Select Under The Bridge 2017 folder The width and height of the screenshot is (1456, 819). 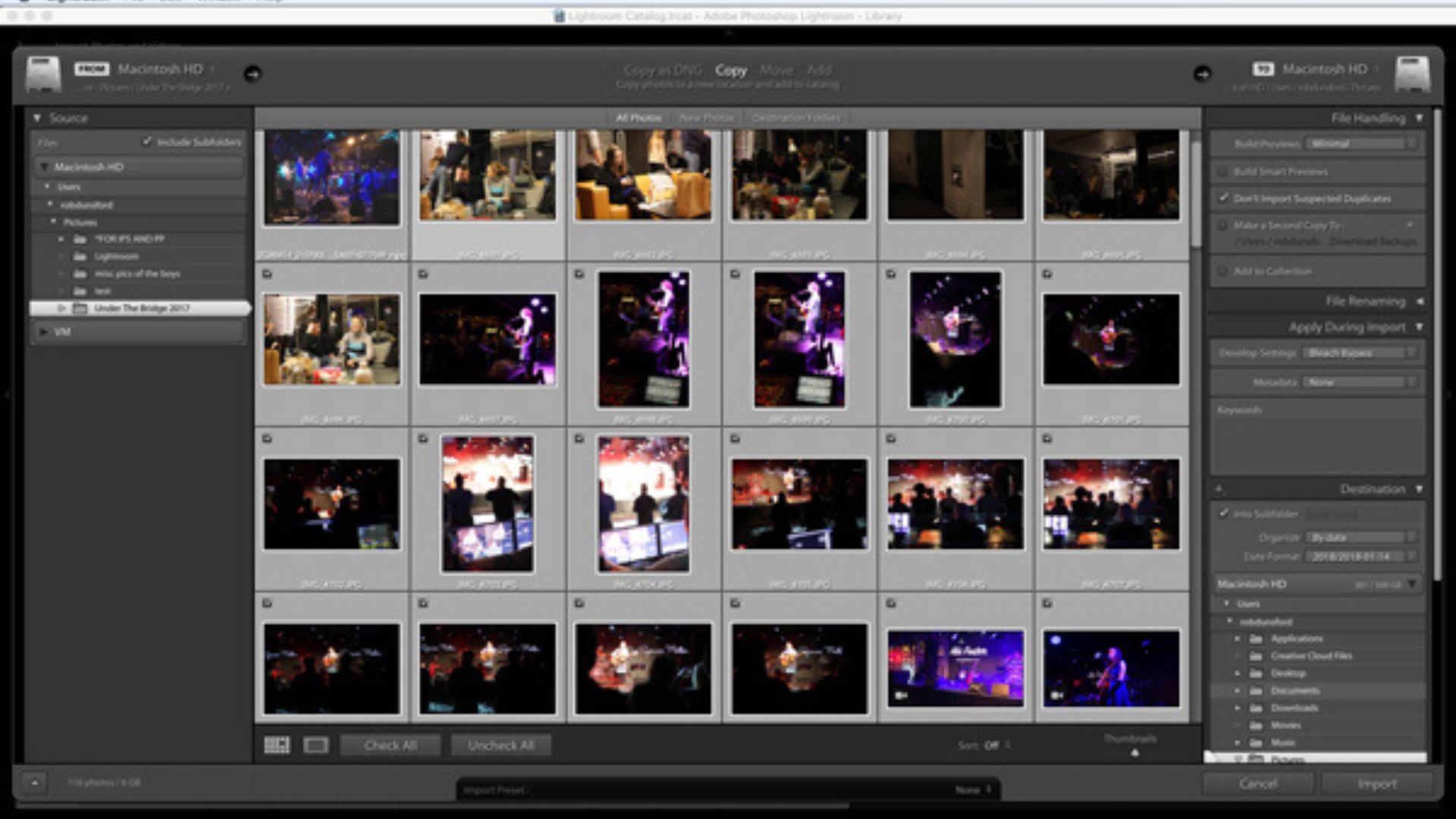(x=142, y=308)
